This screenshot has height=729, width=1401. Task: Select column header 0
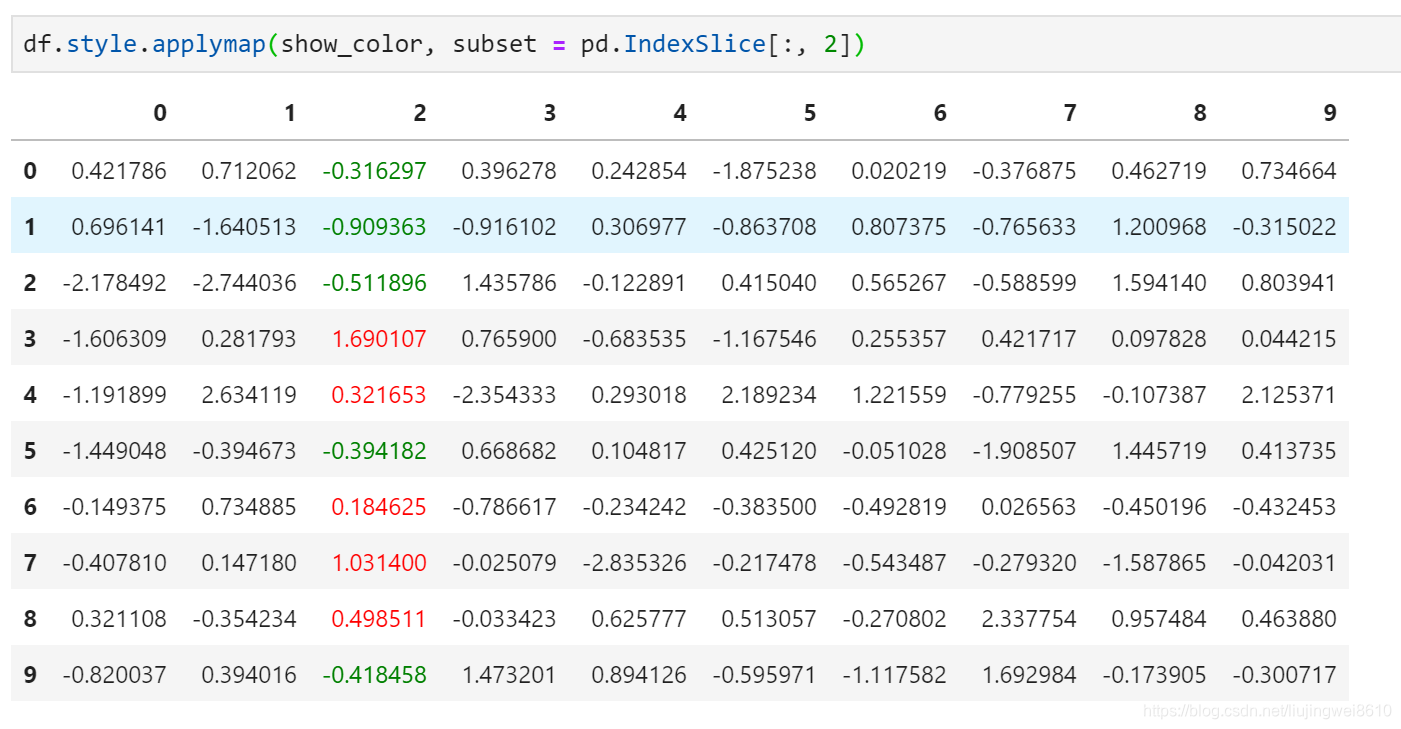(159, 113)
